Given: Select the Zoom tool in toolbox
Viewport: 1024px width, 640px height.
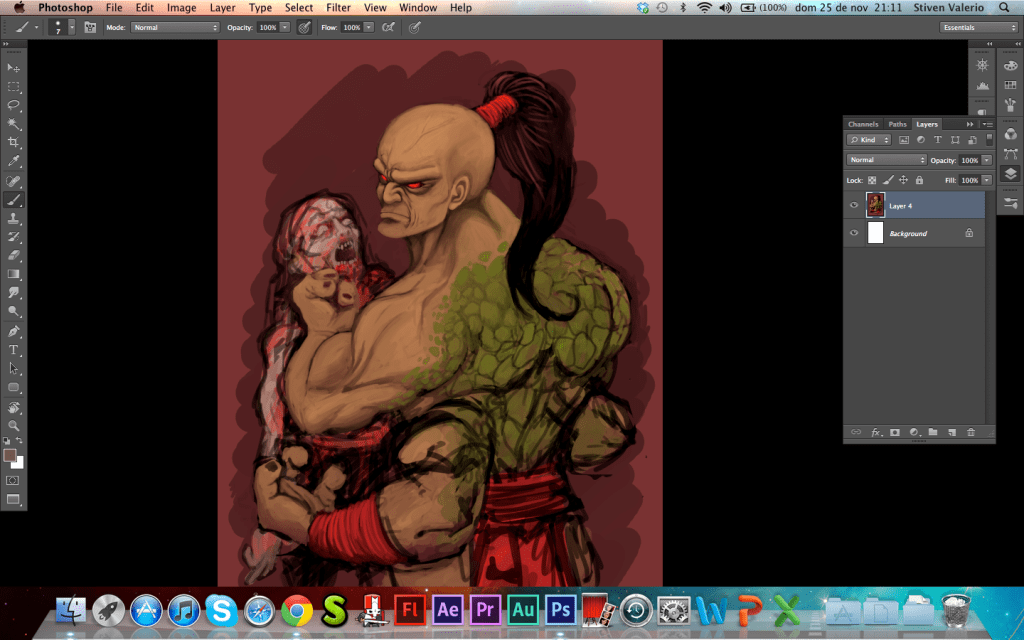Looking at the screenshot, I should [x=14, y=425].
